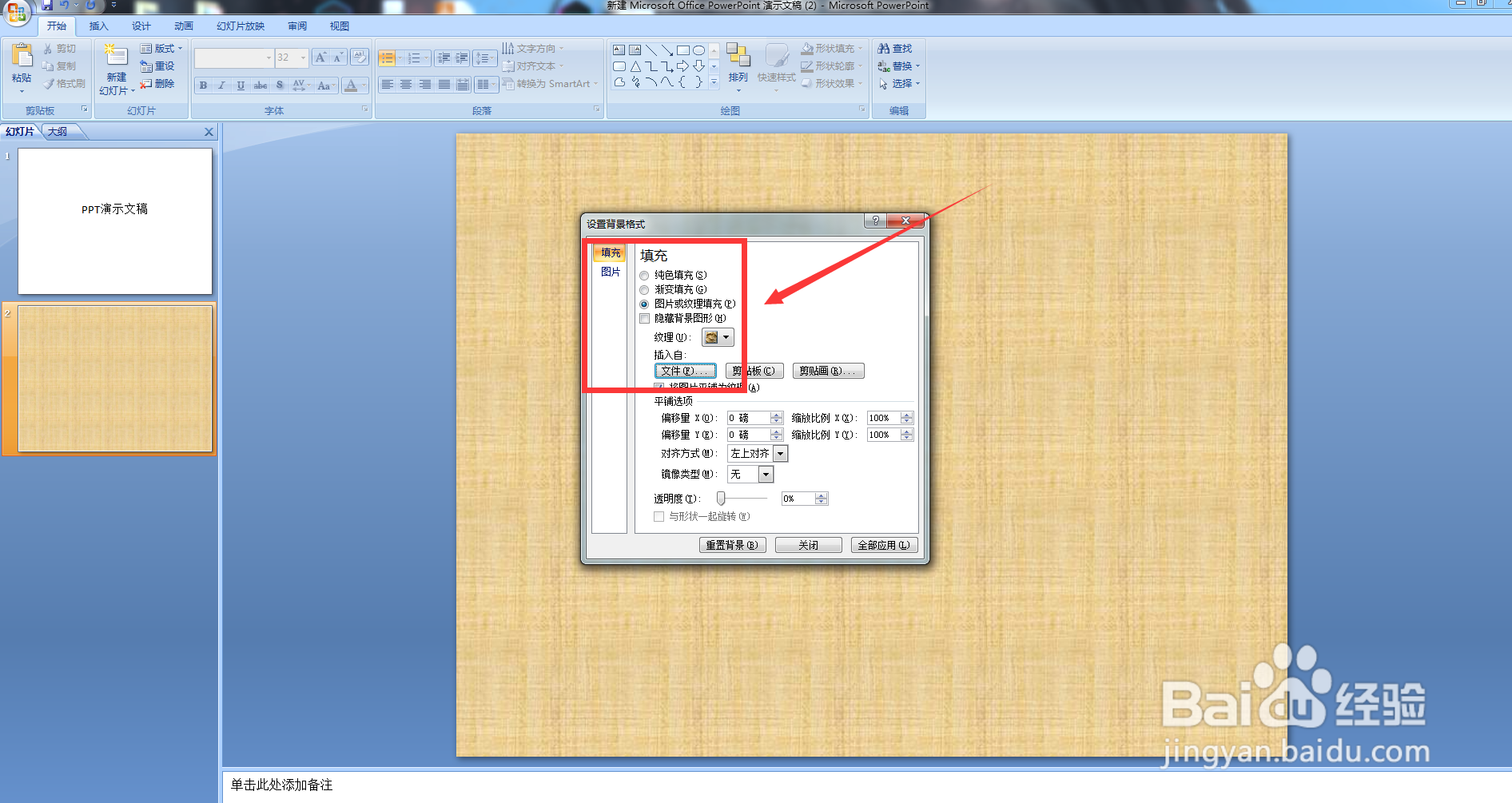
Task: Select the Solid fill (纯色填充) radio
Action: pyautogui.click(x=644, y=276)
